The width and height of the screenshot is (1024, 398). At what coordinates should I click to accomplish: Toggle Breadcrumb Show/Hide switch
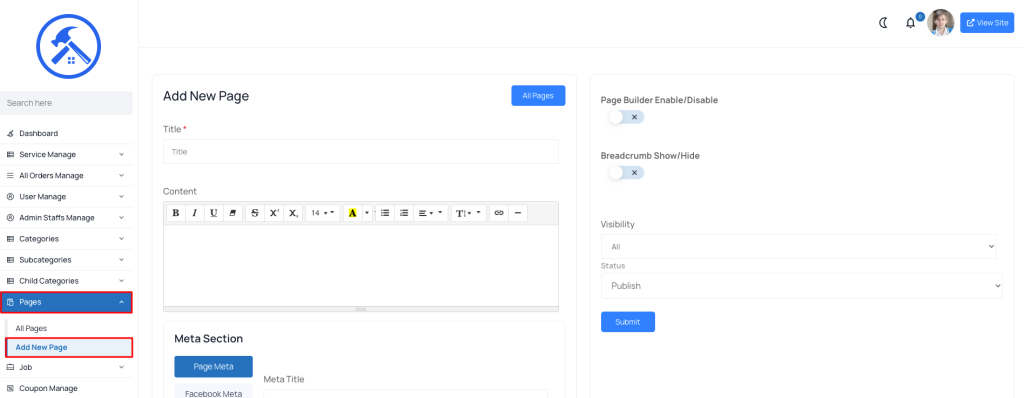pos(626,173)
